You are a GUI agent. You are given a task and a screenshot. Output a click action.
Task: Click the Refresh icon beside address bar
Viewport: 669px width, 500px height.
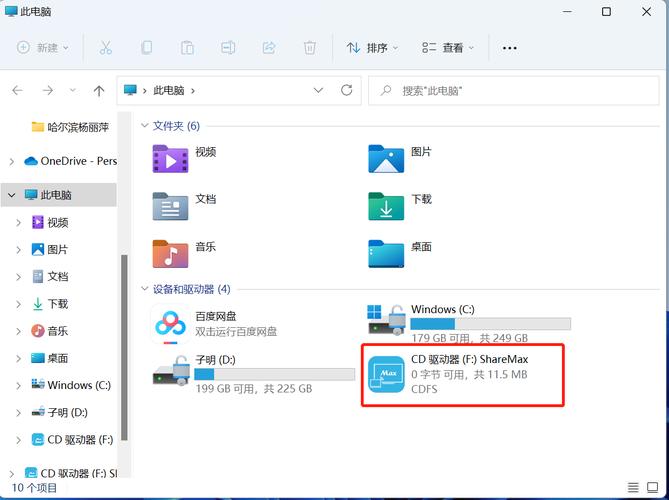[x=346, y=90]
